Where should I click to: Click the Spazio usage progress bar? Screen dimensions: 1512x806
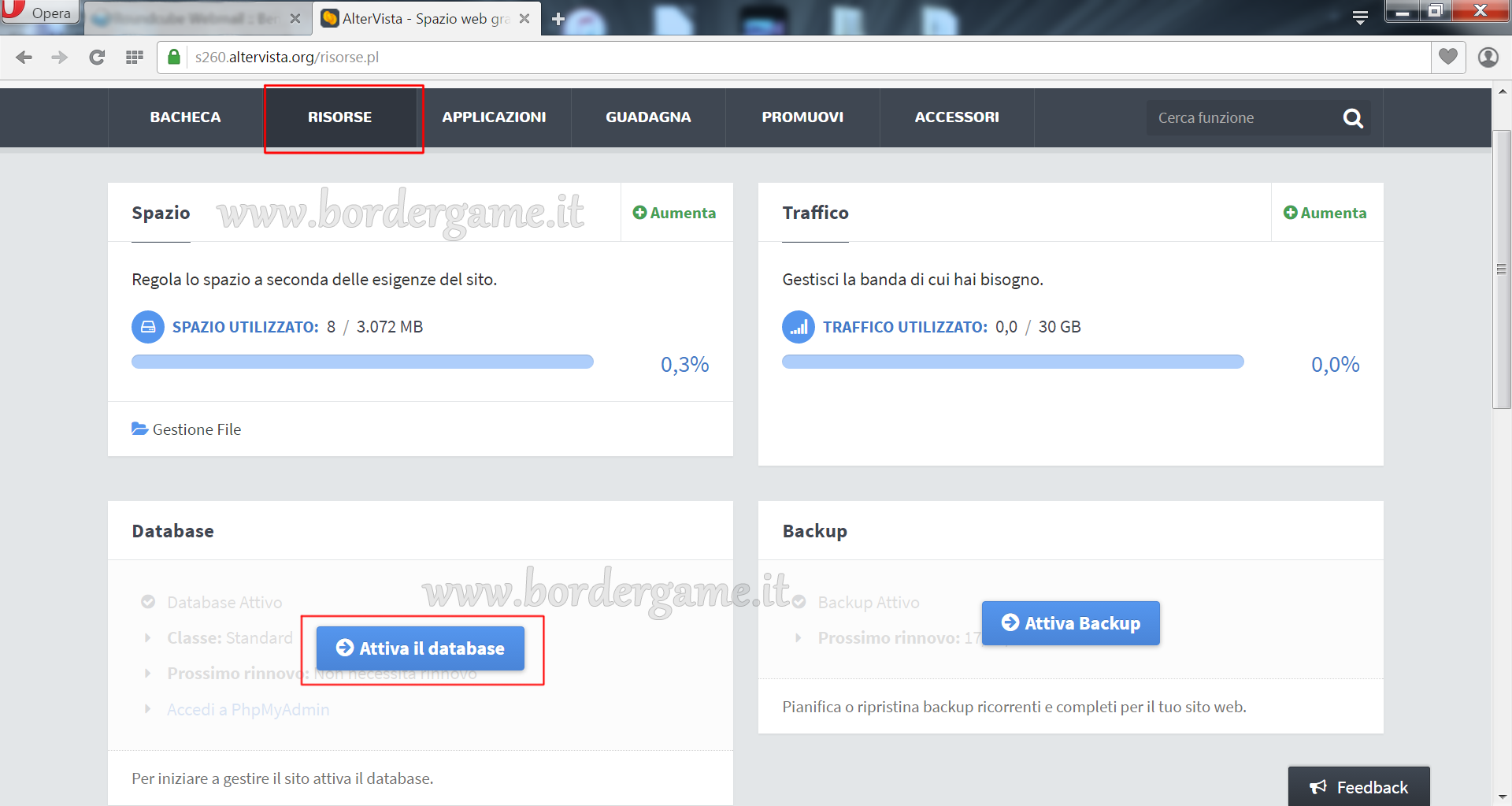[362, 362]
